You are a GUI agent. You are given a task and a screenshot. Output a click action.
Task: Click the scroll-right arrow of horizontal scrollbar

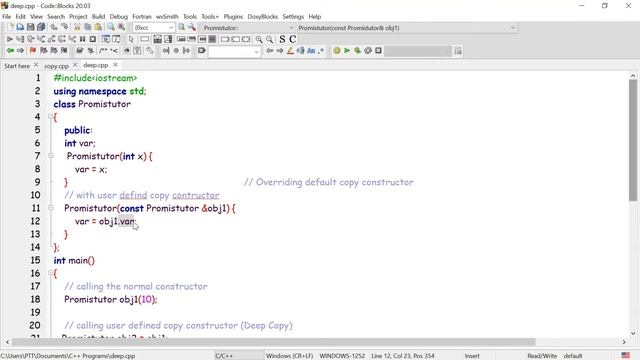624,342
